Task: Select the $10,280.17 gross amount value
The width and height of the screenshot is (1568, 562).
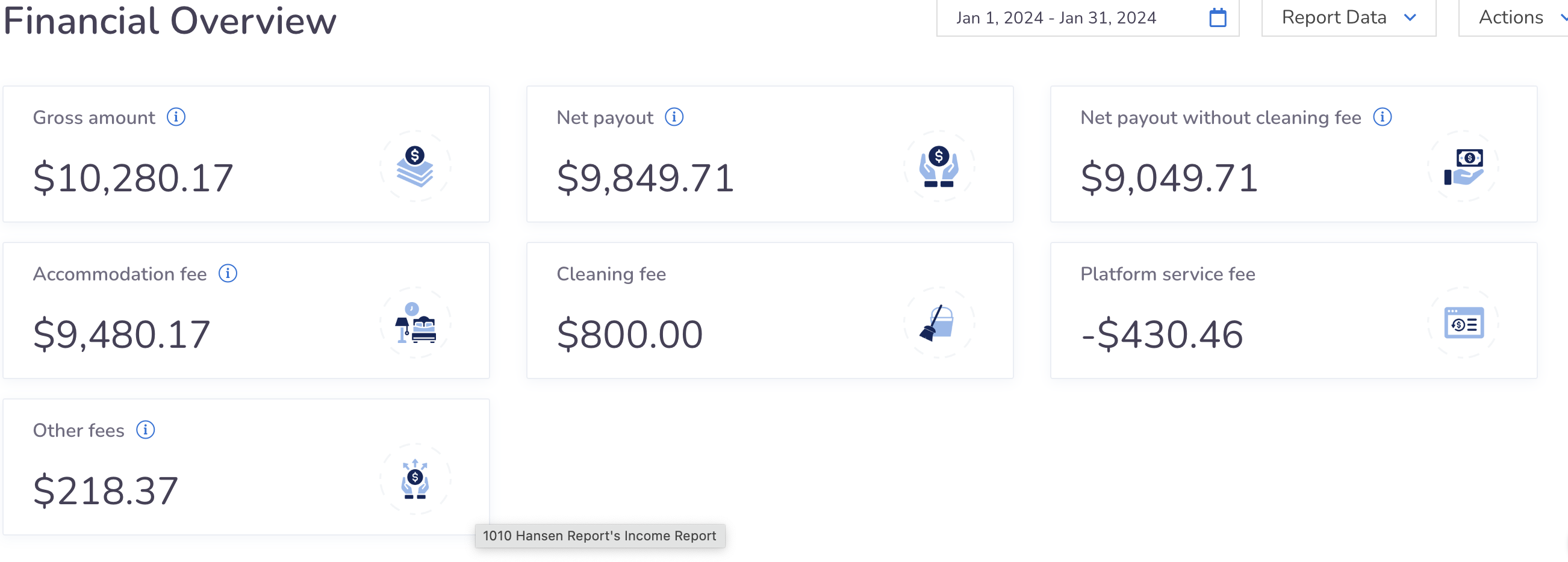Action: pos(133,178)
